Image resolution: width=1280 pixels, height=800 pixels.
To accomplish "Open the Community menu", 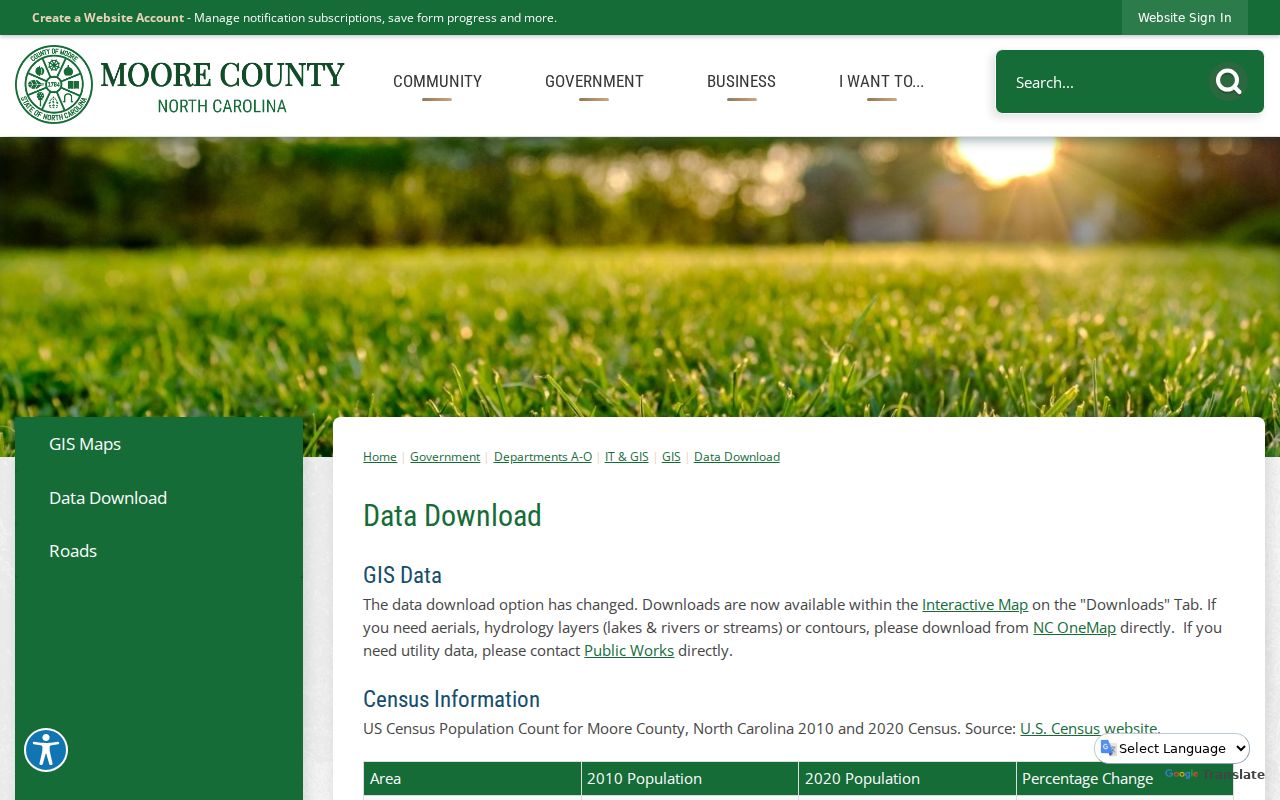I will [437, 82].
